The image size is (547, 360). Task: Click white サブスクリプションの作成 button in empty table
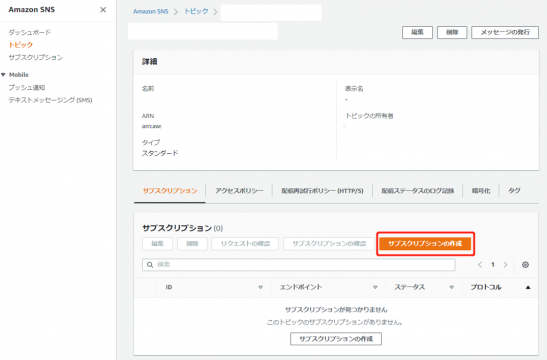coord(336,339)
